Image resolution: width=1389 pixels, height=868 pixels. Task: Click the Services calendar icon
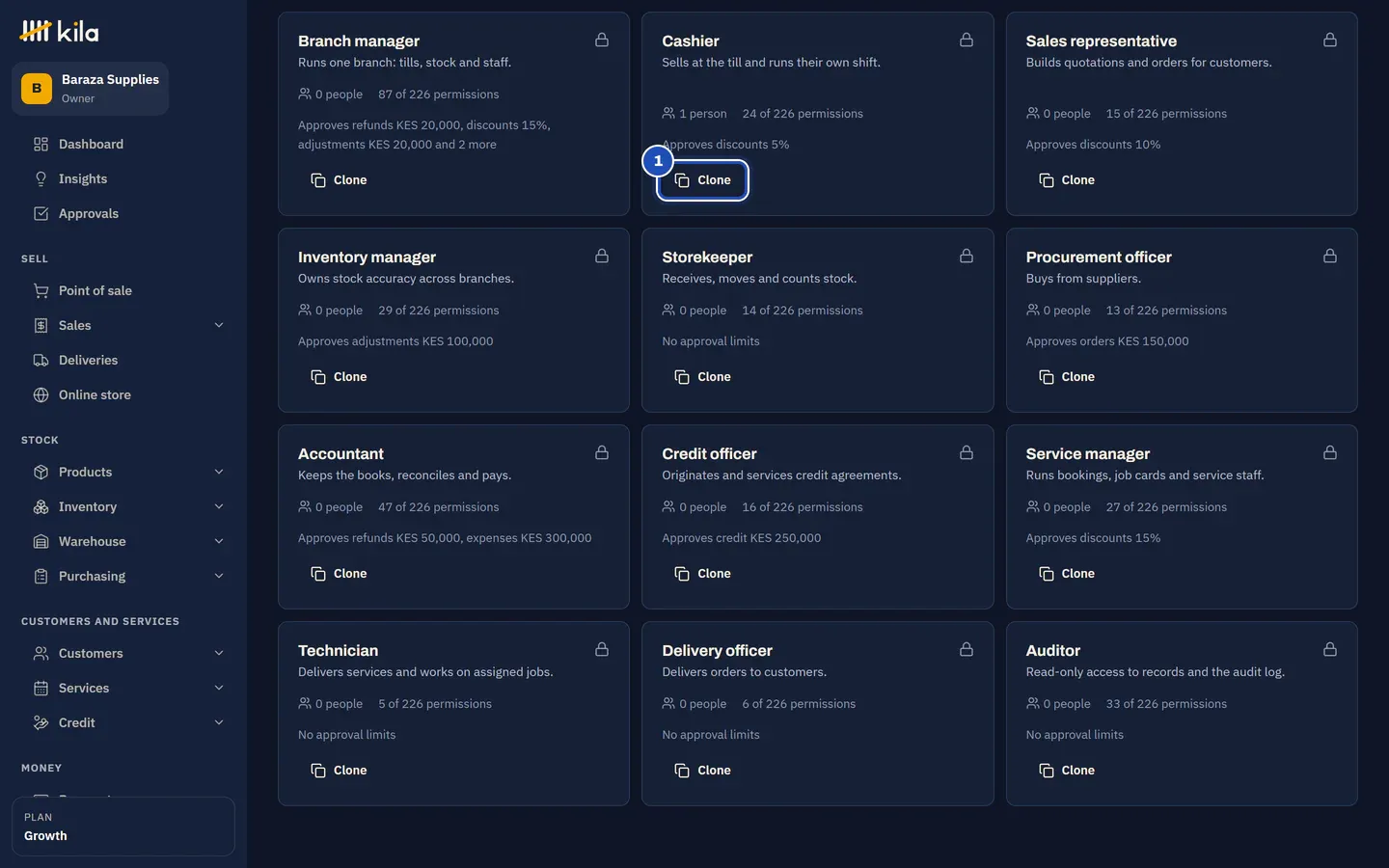(41, 689)
